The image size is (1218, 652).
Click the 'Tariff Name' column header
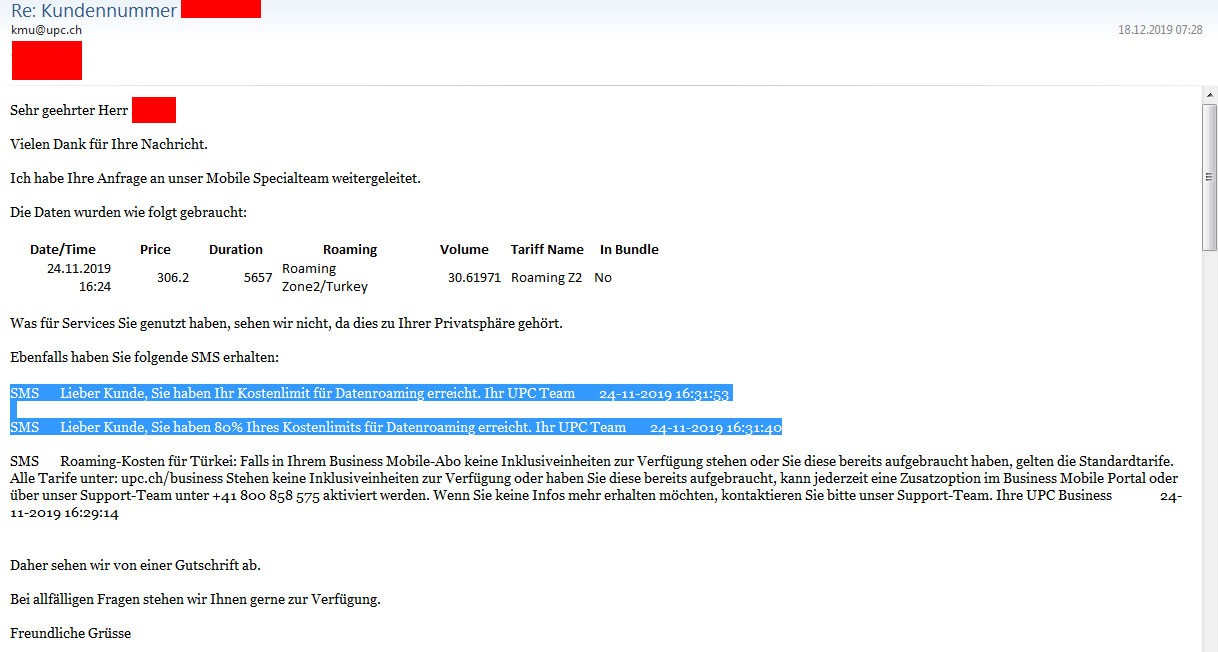[x=547, y=249]
